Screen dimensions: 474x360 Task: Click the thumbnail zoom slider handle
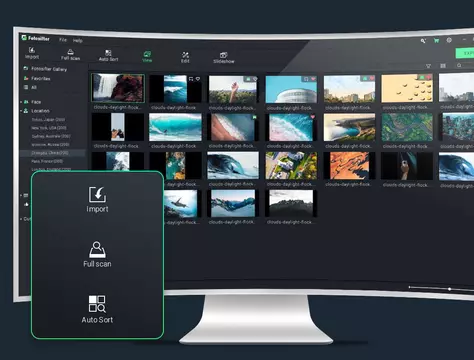coord(449,289)
